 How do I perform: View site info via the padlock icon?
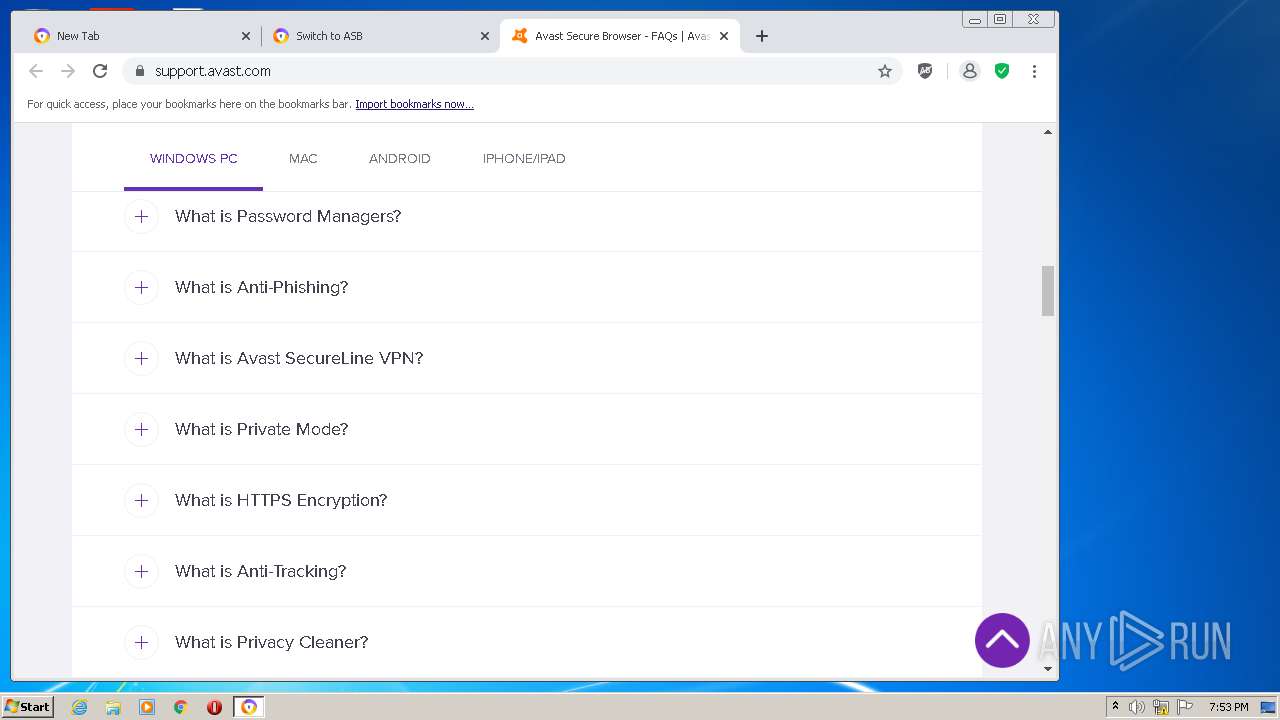click(140, 71)
